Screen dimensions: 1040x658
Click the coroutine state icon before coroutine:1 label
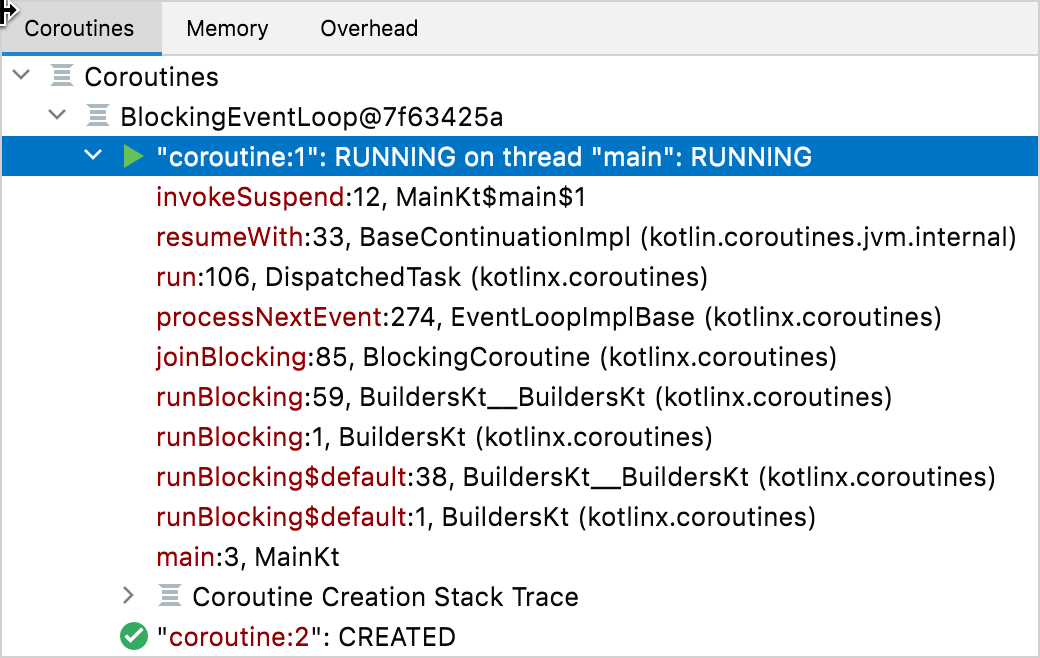(133, 156)
